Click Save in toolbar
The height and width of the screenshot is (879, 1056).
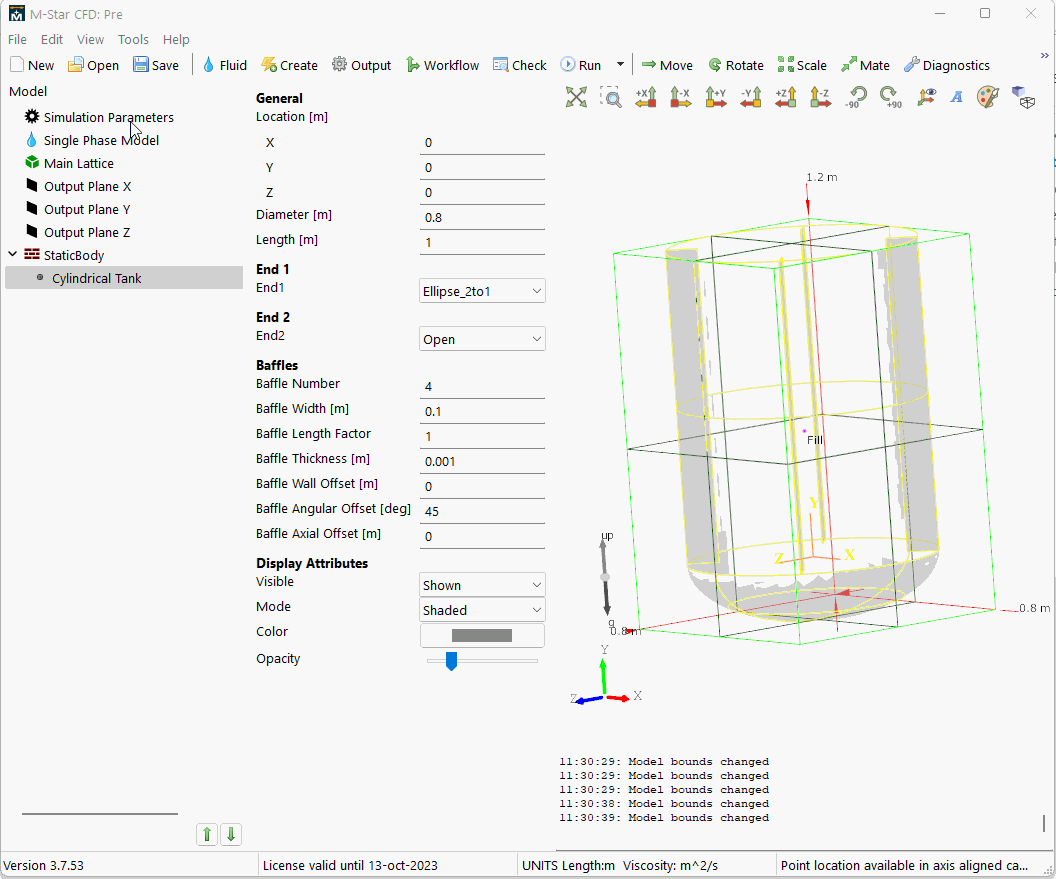point(156,65)
